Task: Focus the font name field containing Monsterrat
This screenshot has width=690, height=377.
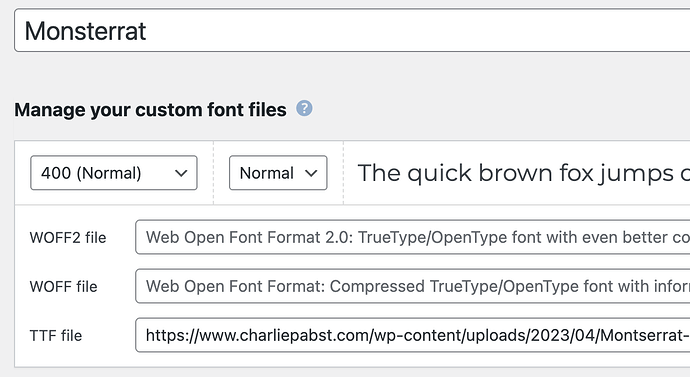Action: tap(352, 30)
